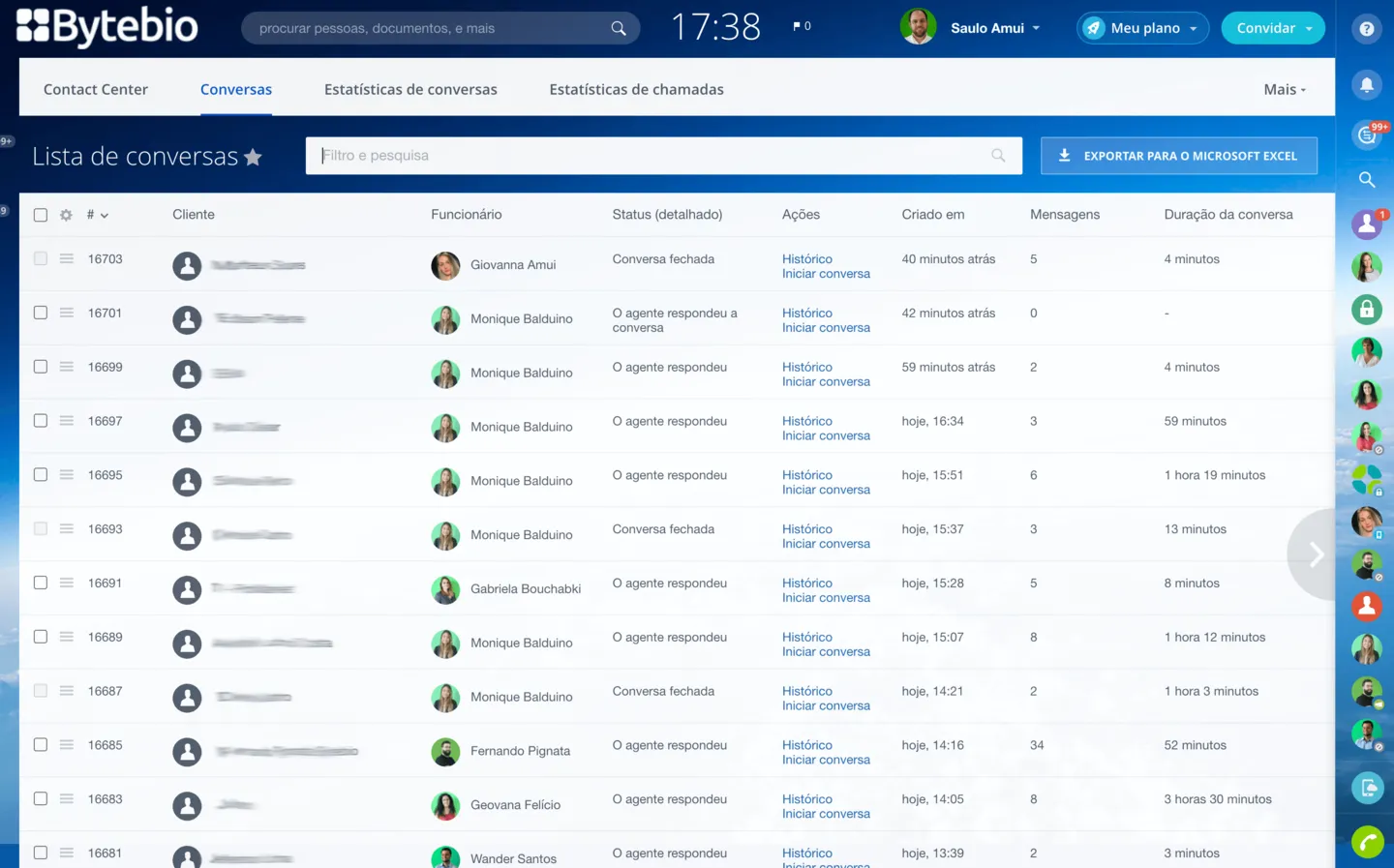Click the purple user icon with badge 1
This screenshot has width=1394, height=868.
1366,224
